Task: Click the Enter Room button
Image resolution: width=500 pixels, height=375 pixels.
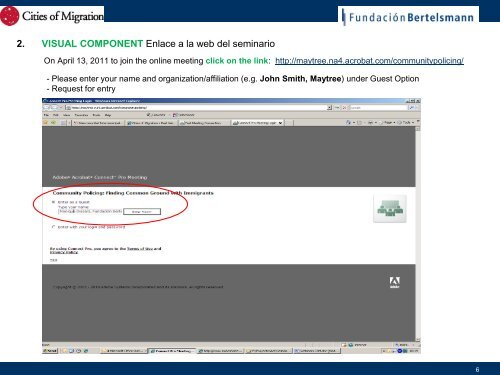Action: 142,212
